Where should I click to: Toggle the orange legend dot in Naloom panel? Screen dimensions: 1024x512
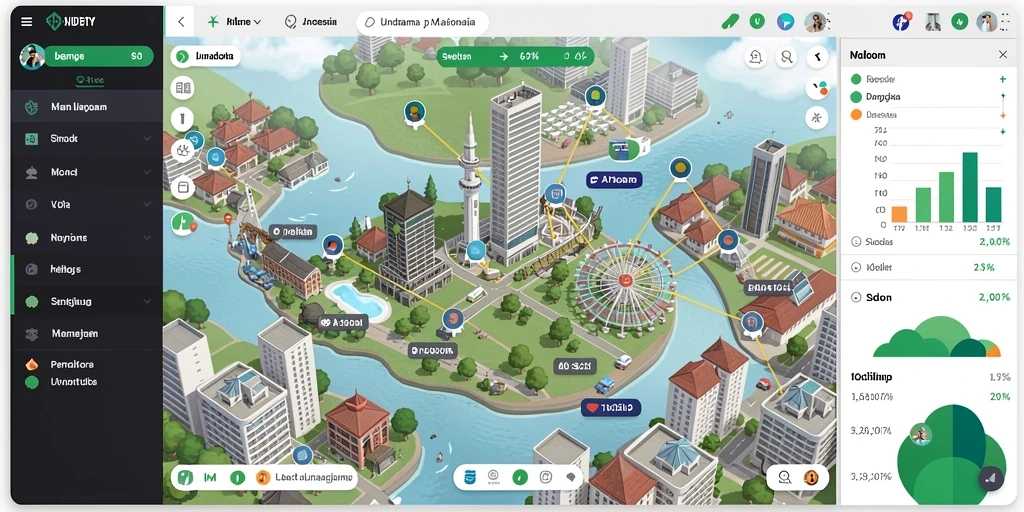856,115
